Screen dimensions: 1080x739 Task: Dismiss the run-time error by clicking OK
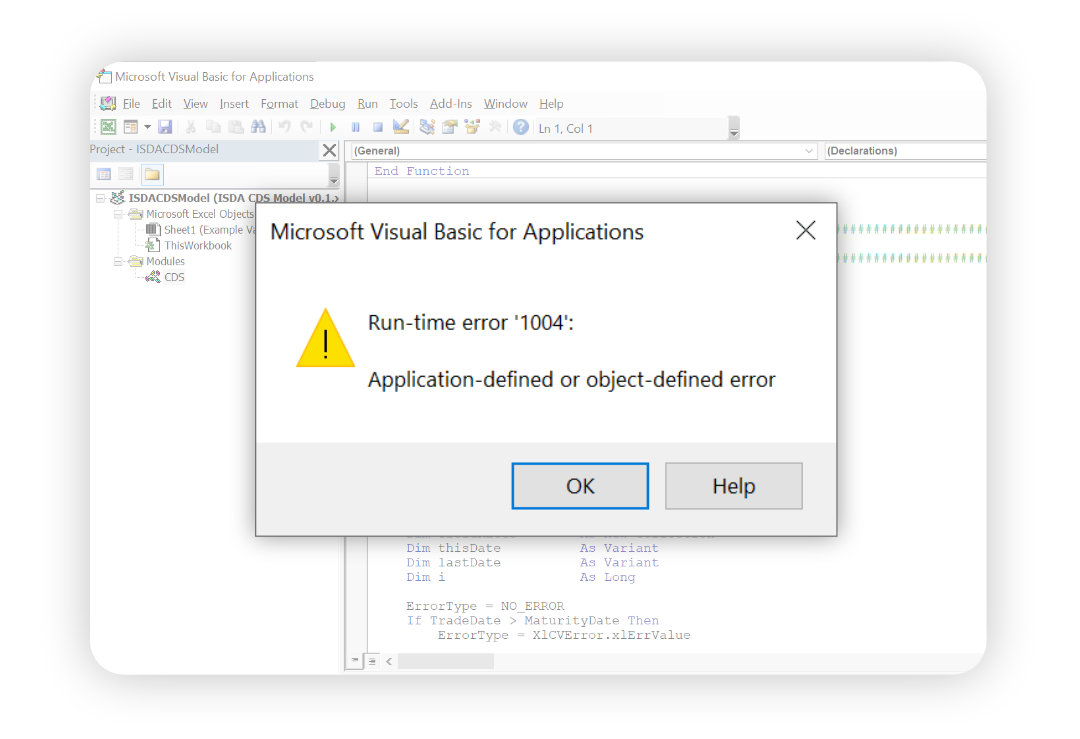(x=580, y=486)
